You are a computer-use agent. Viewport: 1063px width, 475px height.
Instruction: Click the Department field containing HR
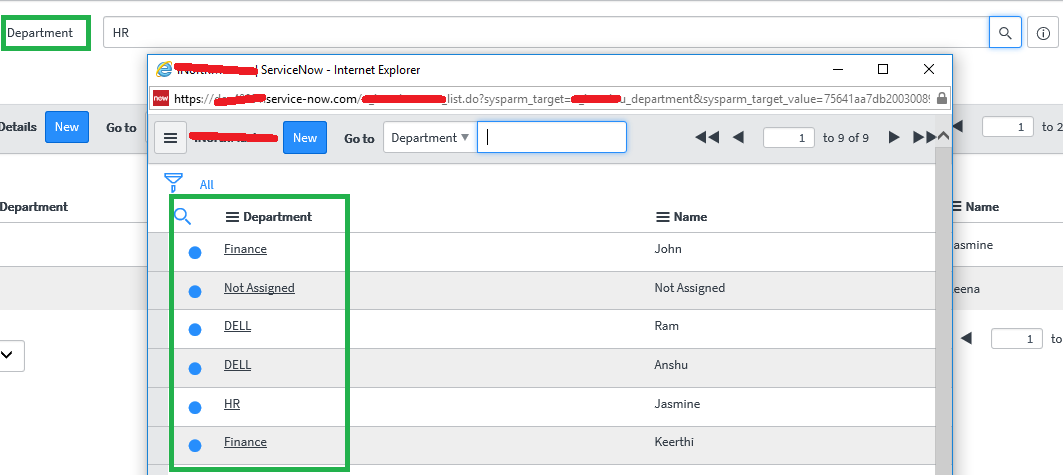(545, 33)
